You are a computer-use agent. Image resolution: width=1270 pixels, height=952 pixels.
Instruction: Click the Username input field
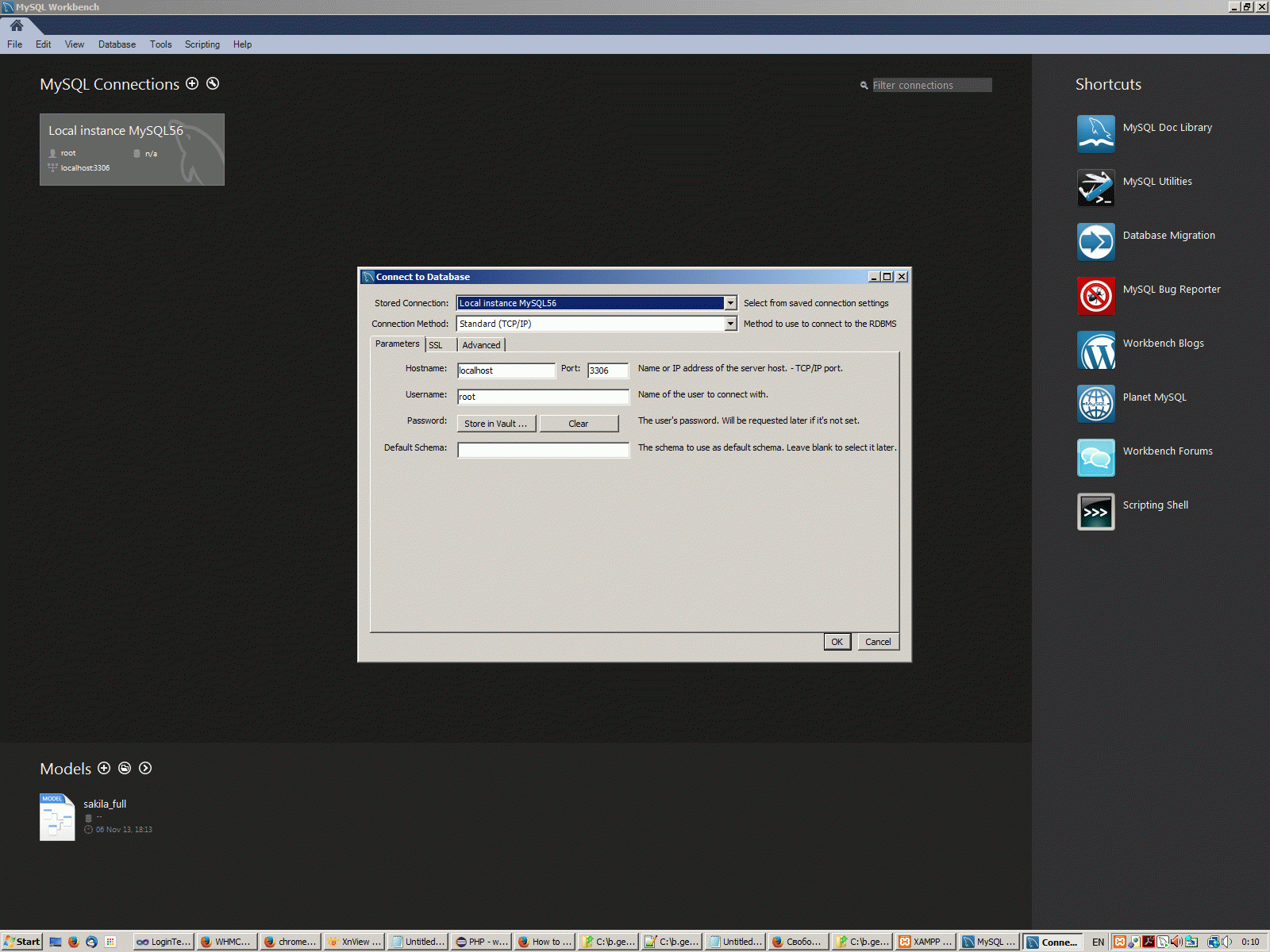point(544,397)
